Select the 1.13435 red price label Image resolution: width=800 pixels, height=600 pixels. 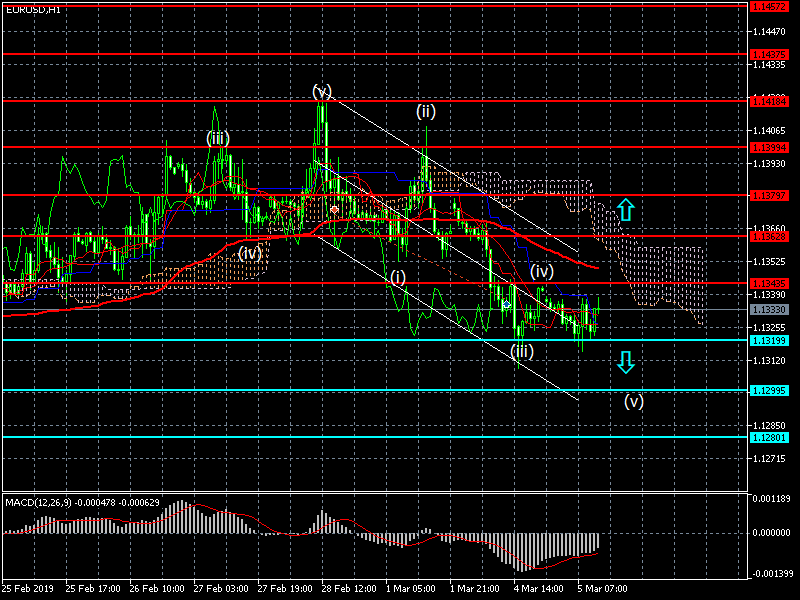click(769, 283)
